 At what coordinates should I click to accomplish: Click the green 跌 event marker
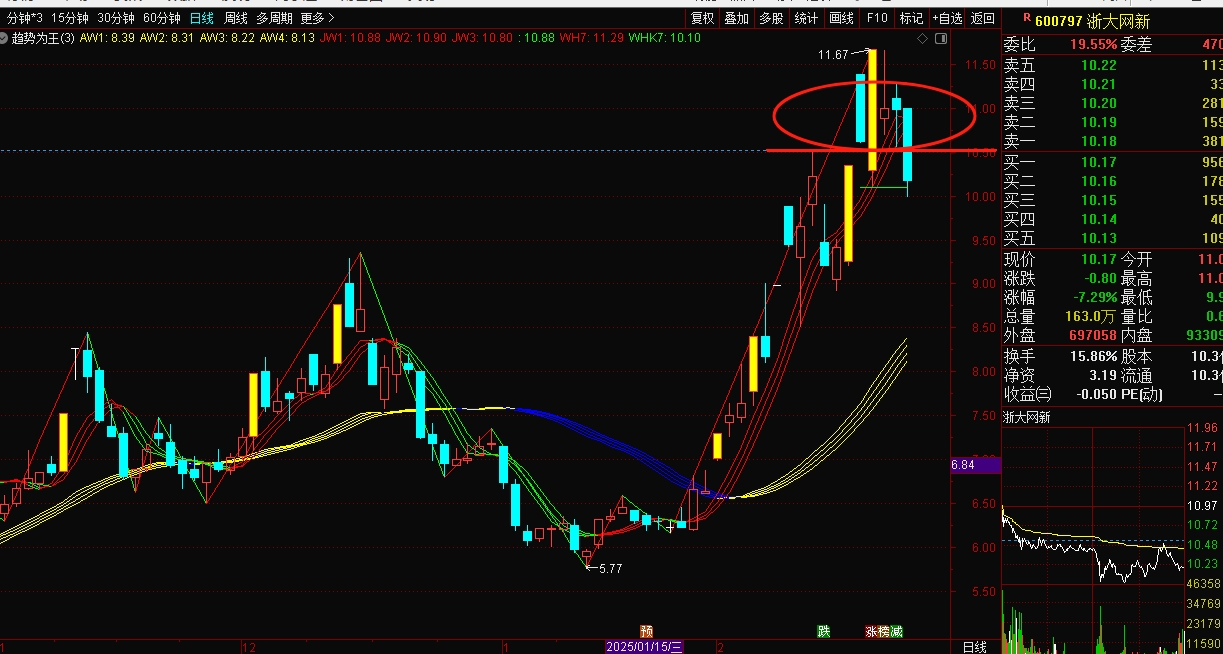pyautogui.click(x=824, y=631)
